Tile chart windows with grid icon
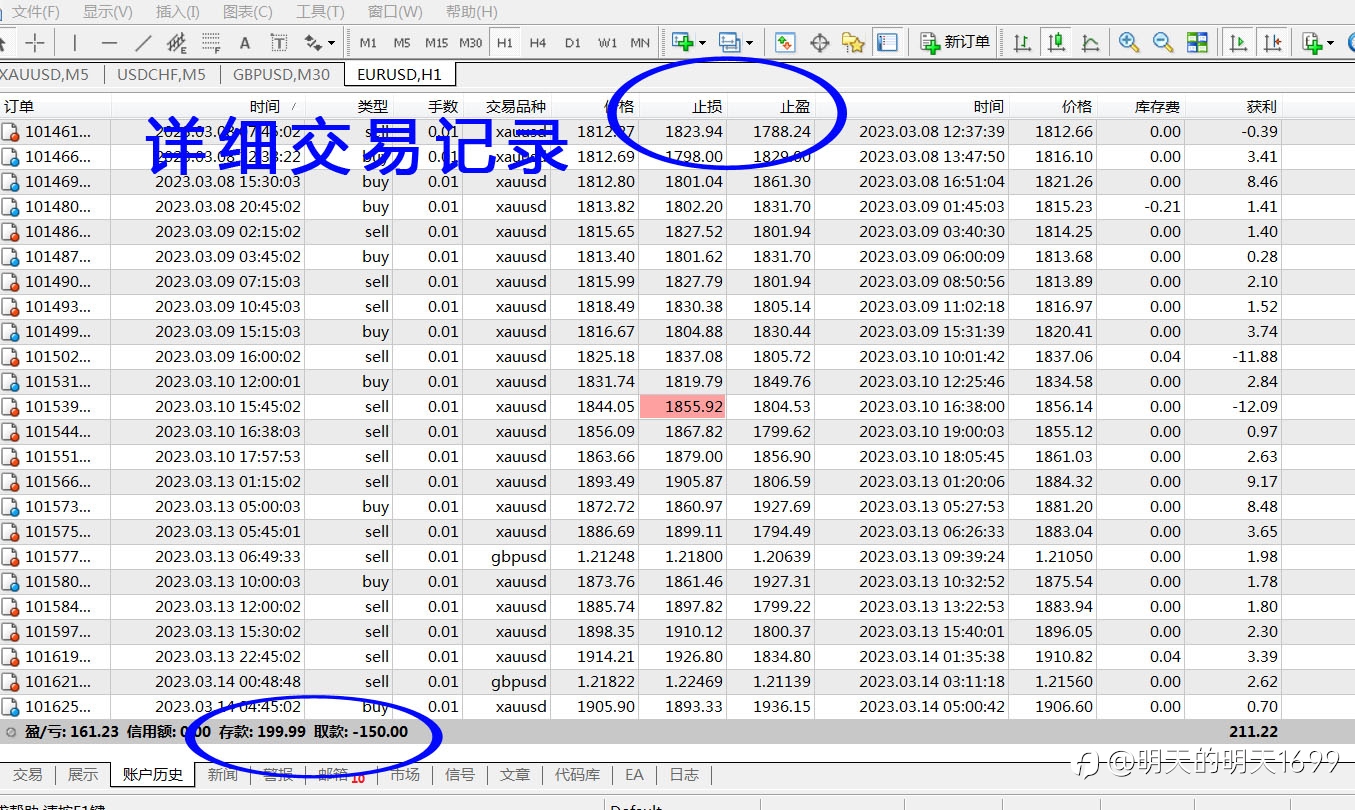The width and height of the screenshot is (1355, 810). (1197, 42)
